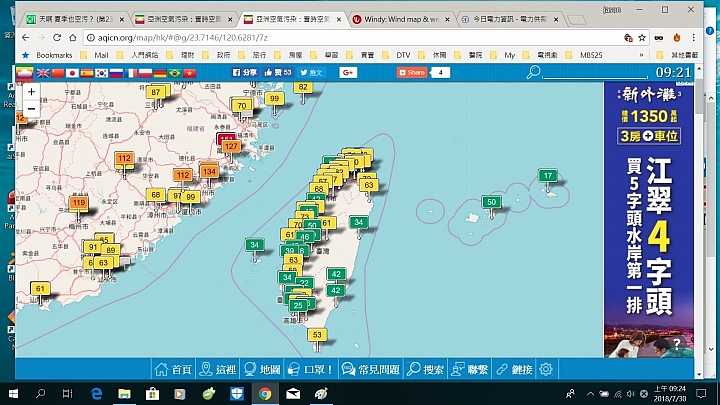Share on Google Plus
Screen dimensions: 720x405
348,73
